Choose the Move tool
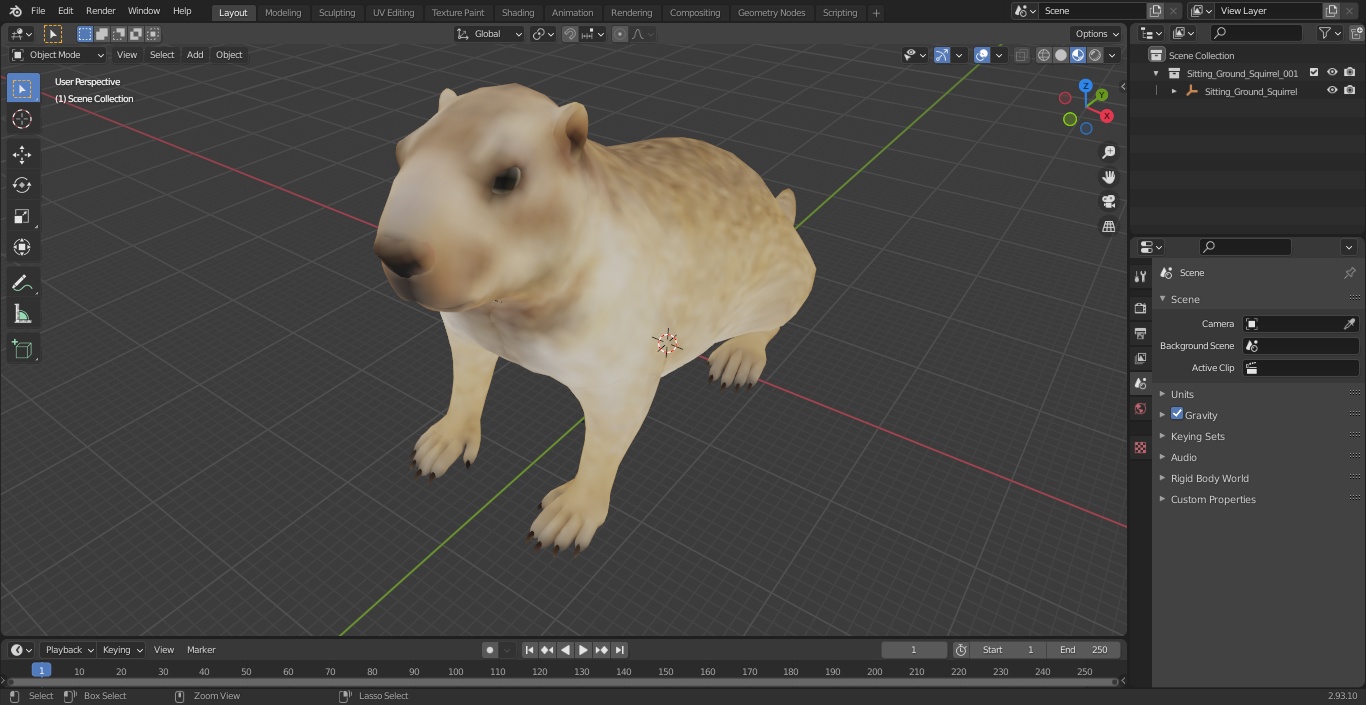 (x=22, y=154)
